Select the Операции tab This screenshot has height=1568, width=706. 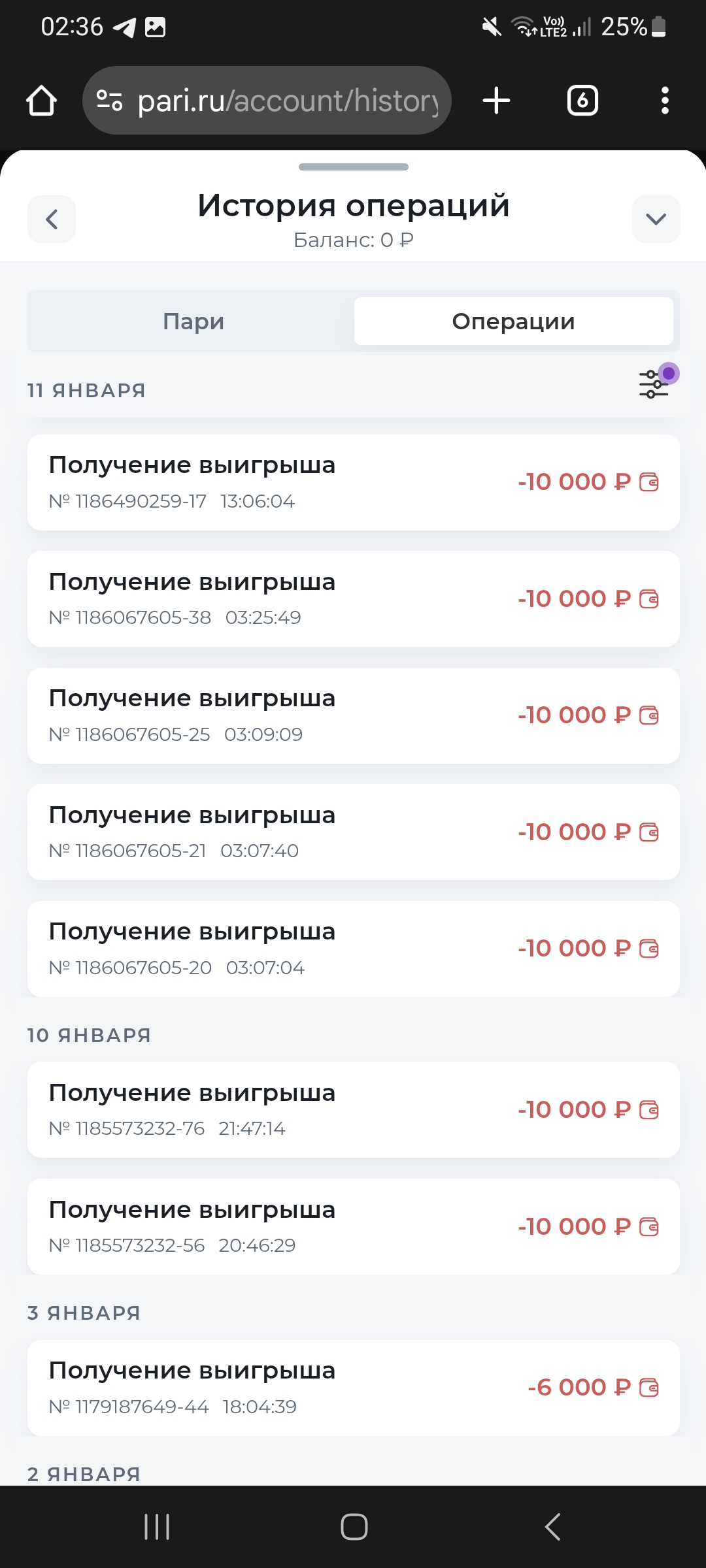pyautogui.click(x=513, y=321)
